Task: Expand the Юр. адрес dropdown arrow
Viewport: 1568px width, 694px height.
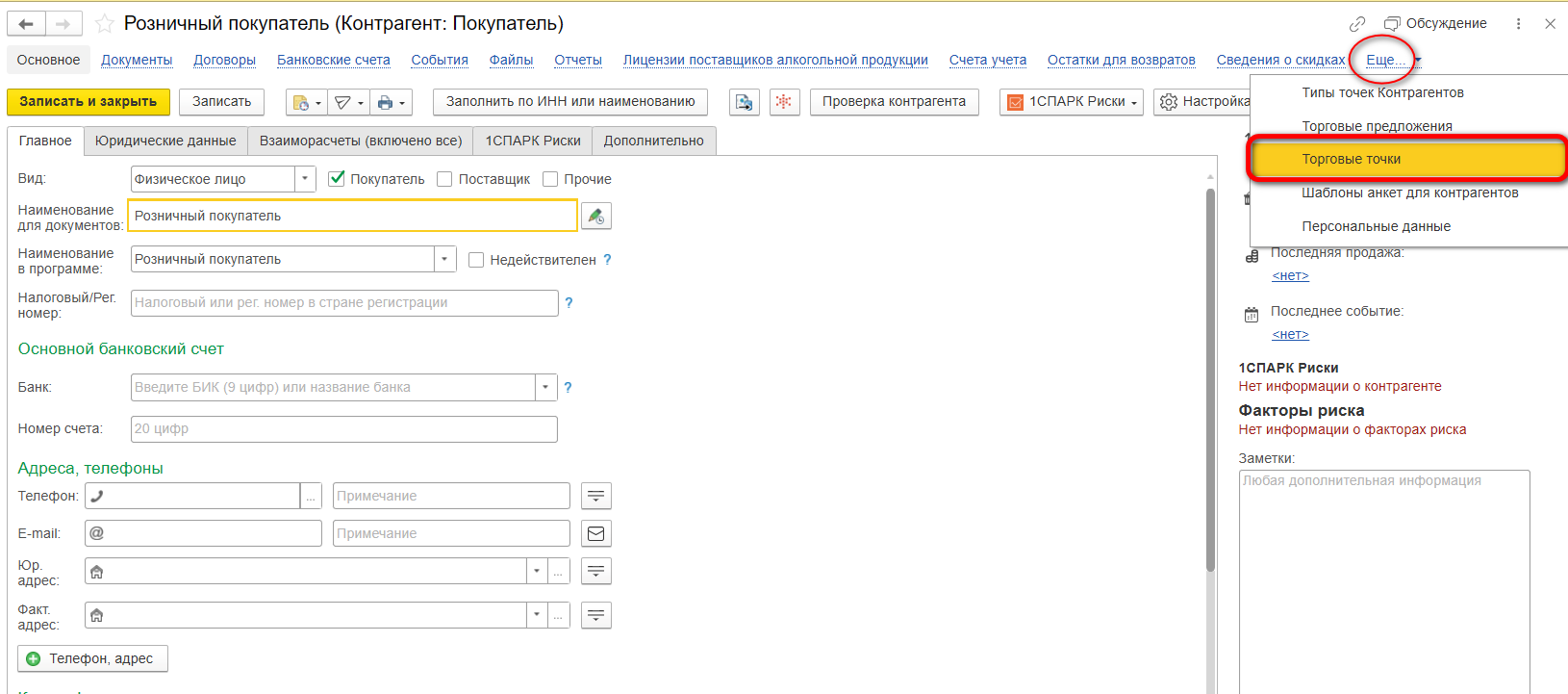Action: 537,571
